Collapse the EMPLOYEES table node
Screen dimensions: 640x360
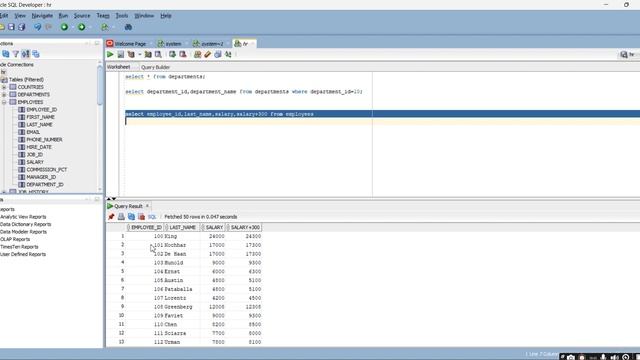pyautogui.click(x=4, y=102)
